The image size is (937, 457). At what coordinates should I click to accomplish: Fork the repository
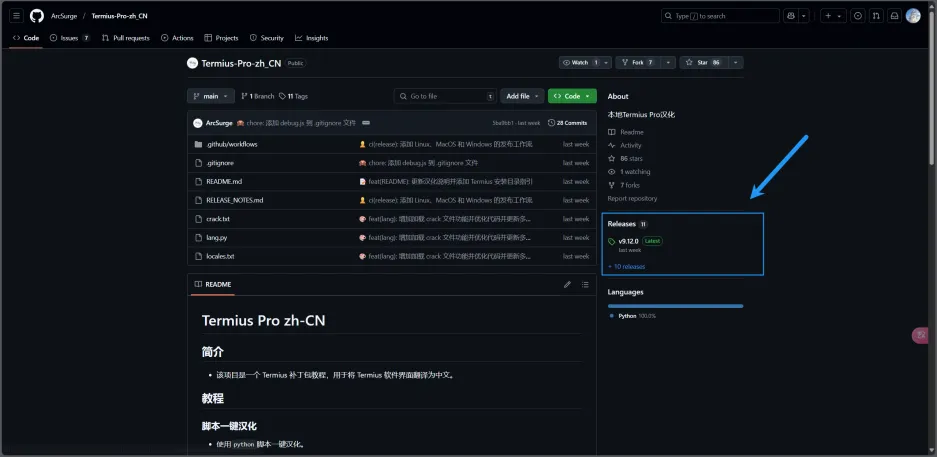[638, 62]
